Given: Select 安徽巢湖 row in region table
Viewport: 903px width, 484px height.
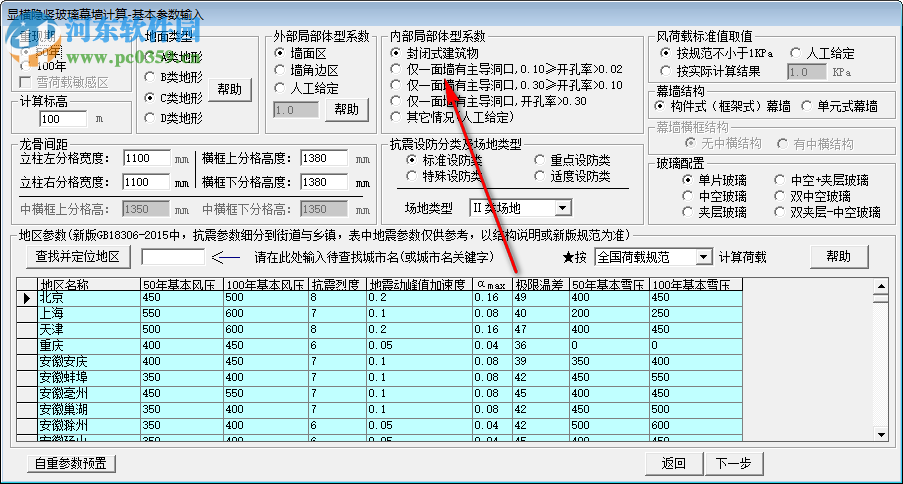Looking at the screenshot, I should (379, 410).
